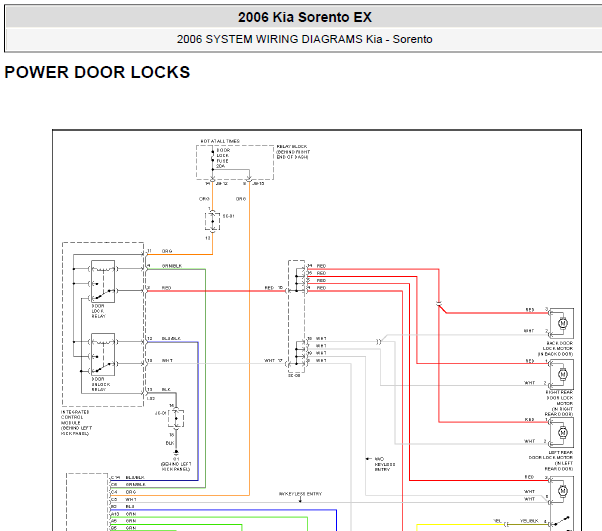602x531 pixels.
Task: Click the left rear door lock motor symbol
Action: 562,433
